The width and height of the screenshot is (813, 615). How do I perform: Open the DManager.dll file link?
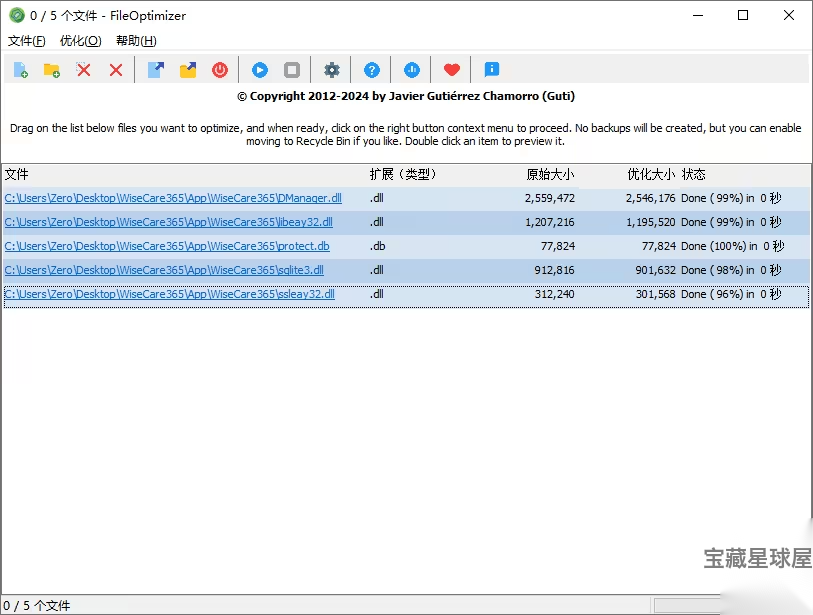point(173,198)
